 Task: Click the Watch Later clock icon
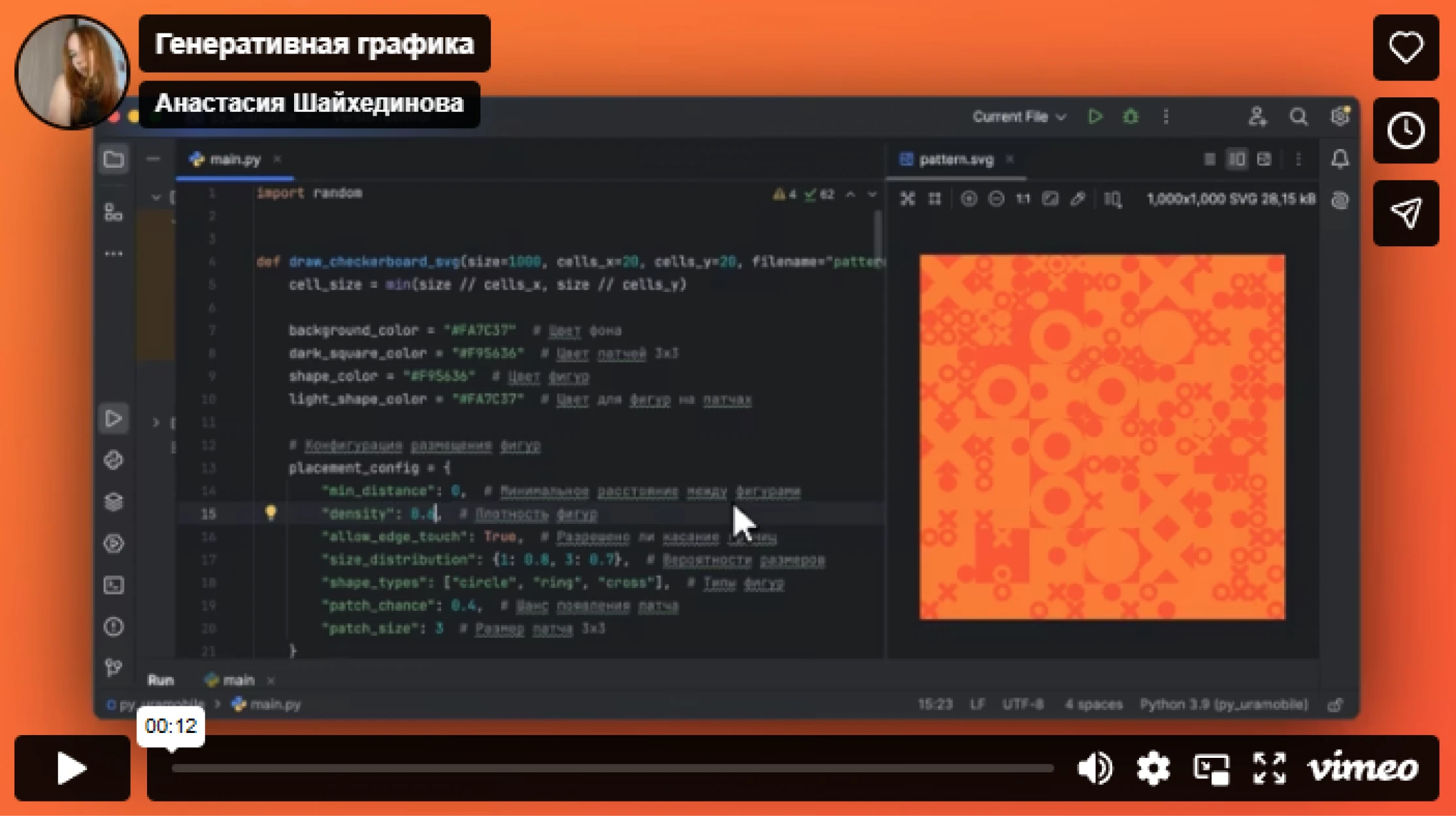pyautogui.click(x=1405, y=130)
